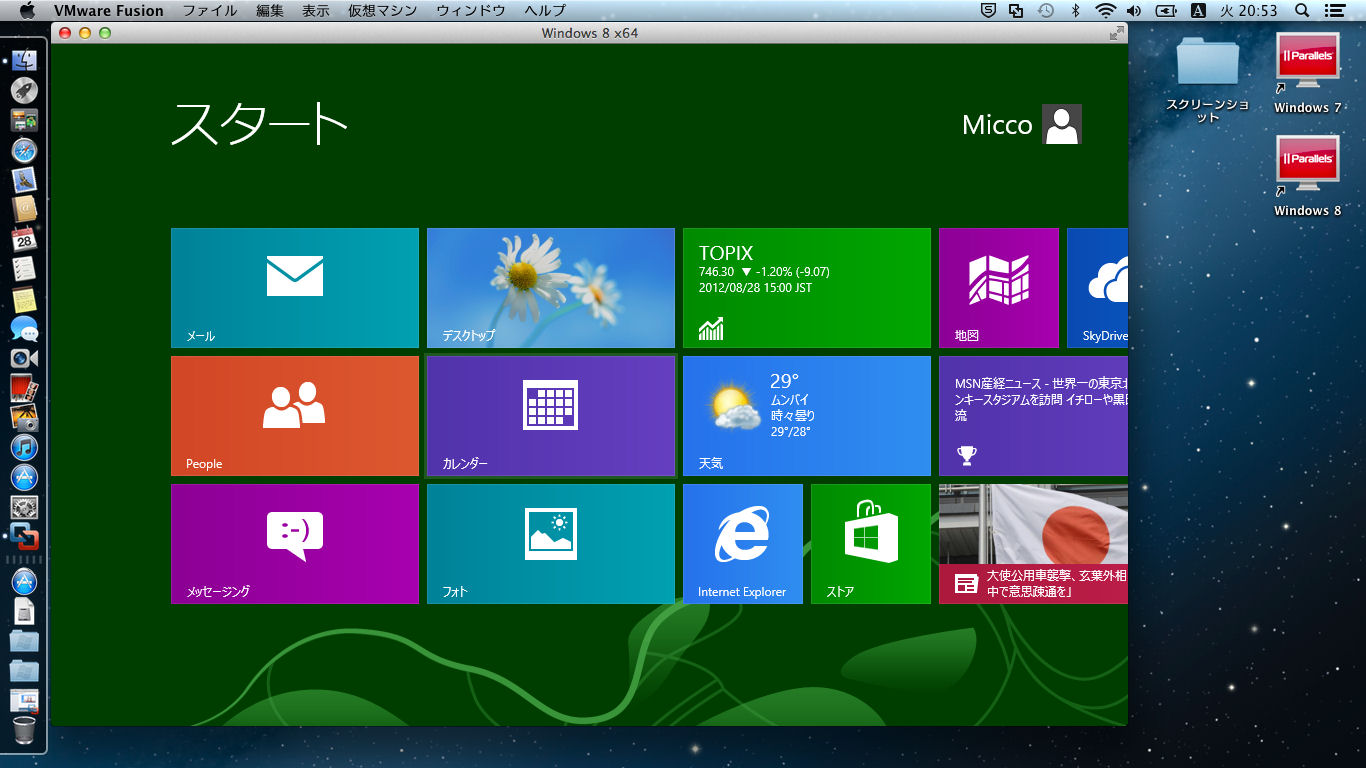Click the VMware Fusion Dock icon
Screen dimensions: 1366x768
pyautogui.click(x=25, y=537)
